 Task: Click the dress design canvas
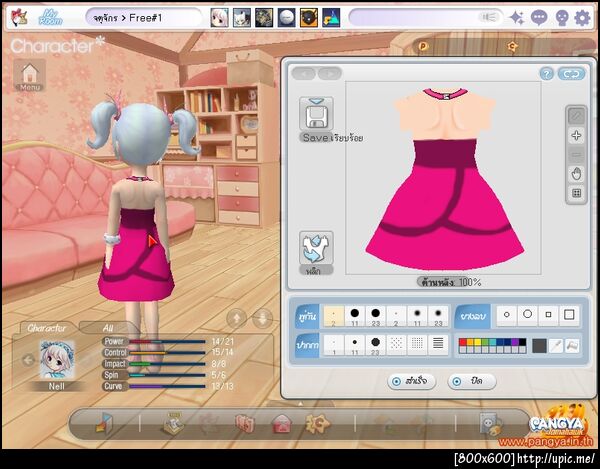point(443,178)
